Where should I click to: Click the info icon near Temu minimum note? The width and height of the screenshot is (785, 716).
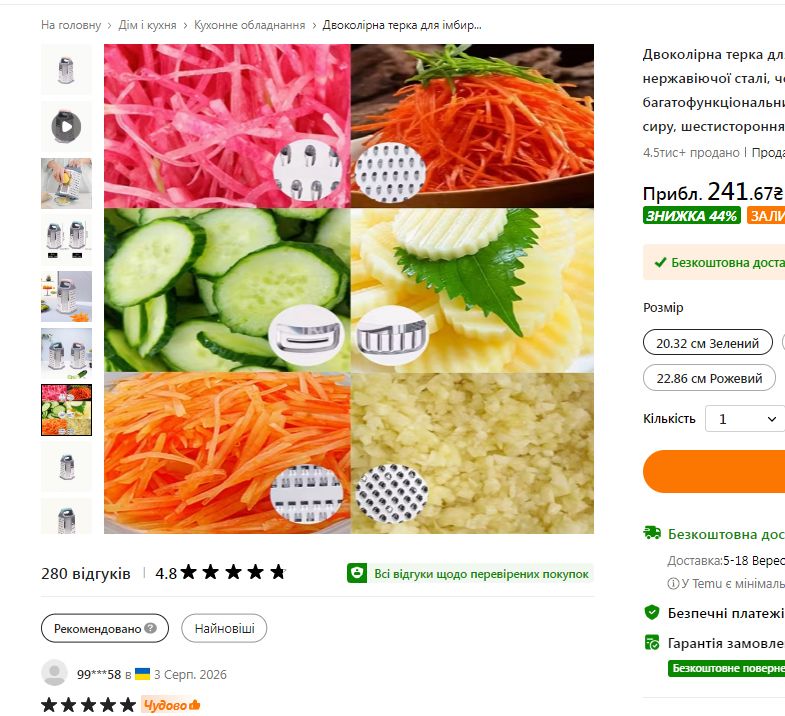coord(673,584)
